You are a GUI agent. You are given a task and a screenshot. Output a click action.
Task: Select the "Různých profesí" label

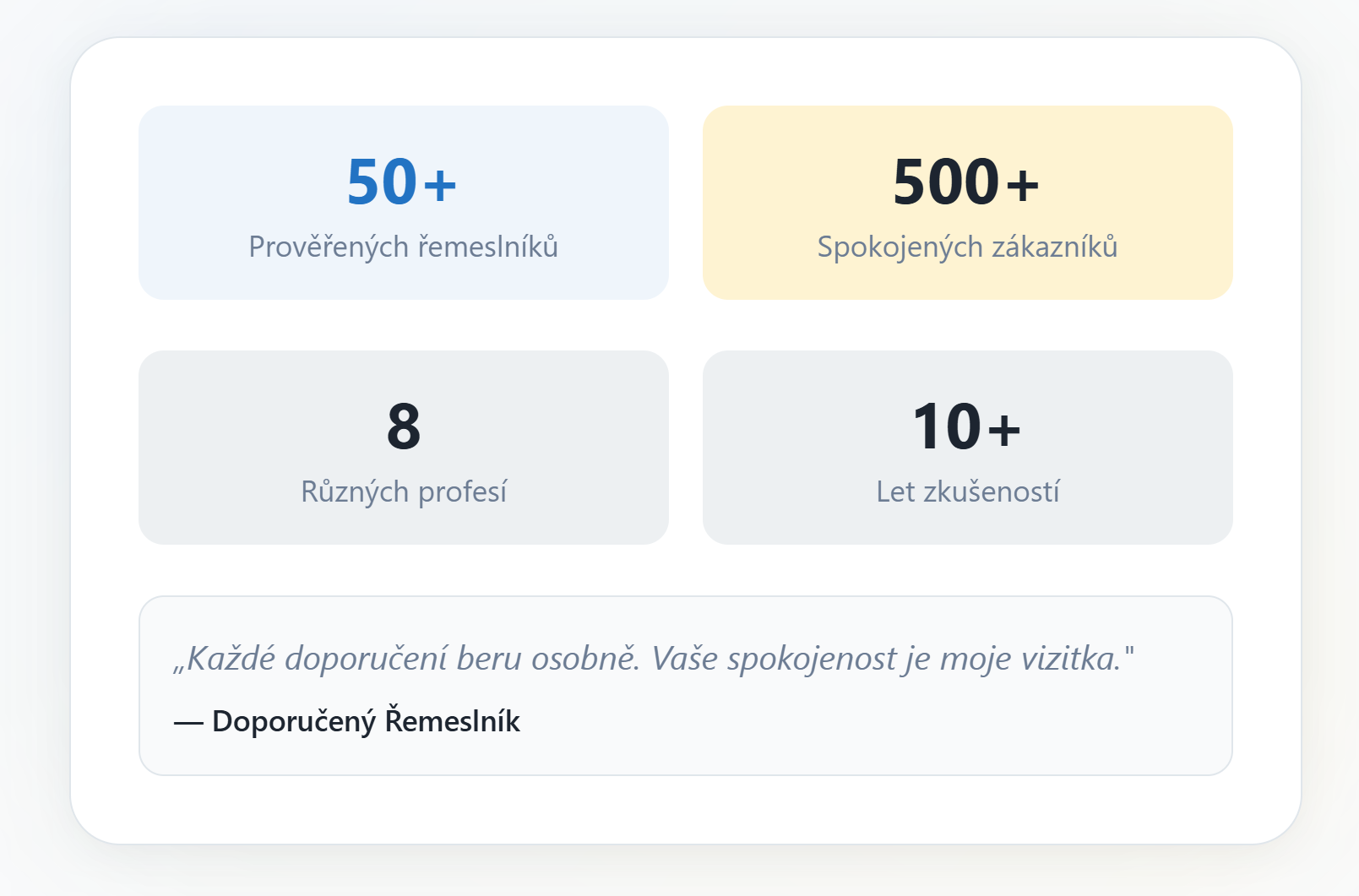click(x=403, y=491)
